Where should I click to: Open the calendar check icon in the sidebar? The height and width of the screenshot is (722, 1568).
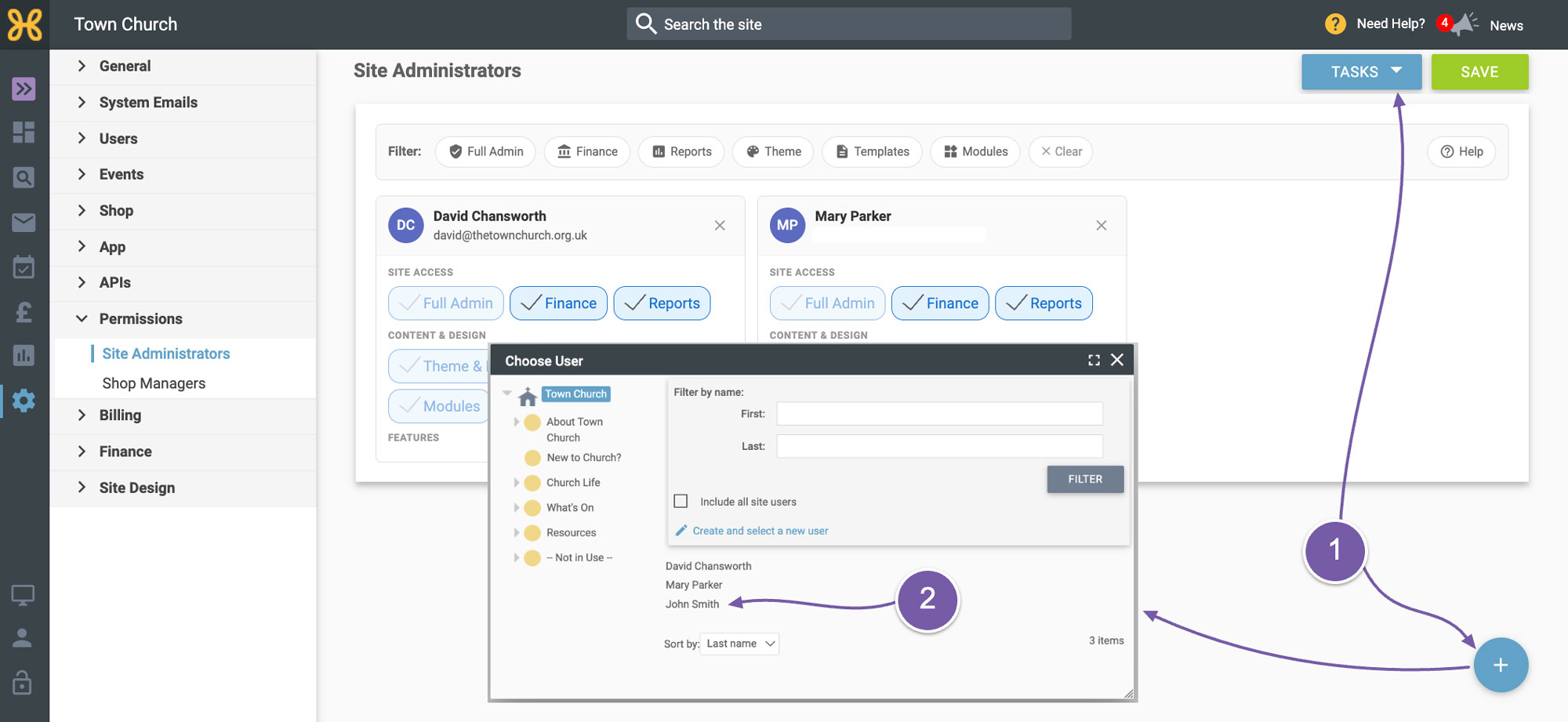coord(24,267)
